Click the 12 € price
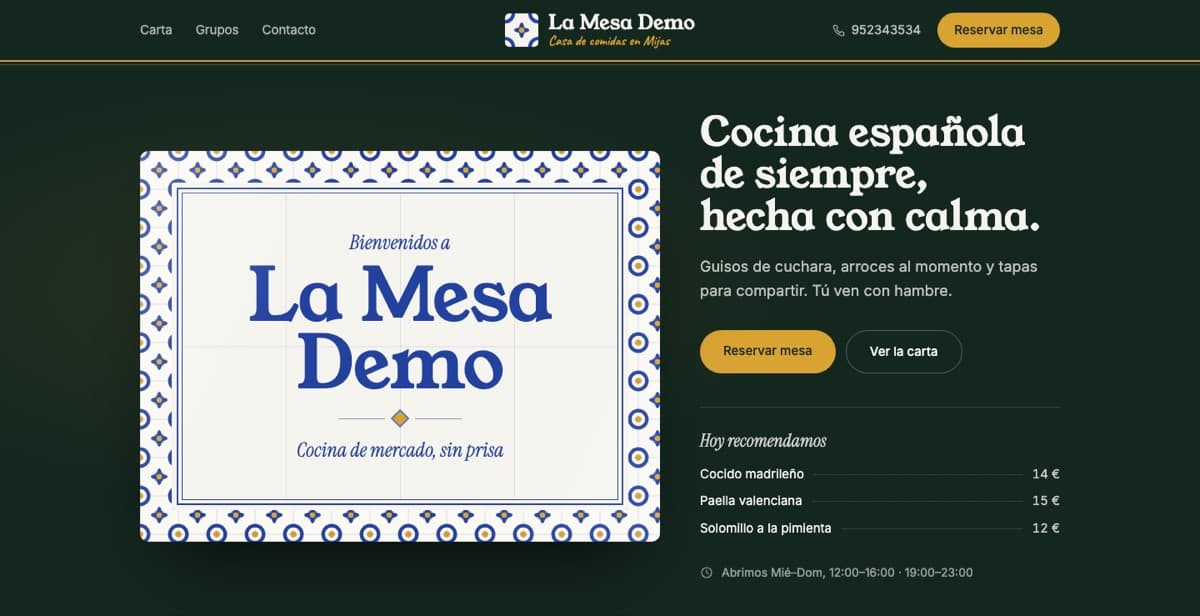The height and width of the screenshot is (616, 1200). click(x=1046, y=528)
